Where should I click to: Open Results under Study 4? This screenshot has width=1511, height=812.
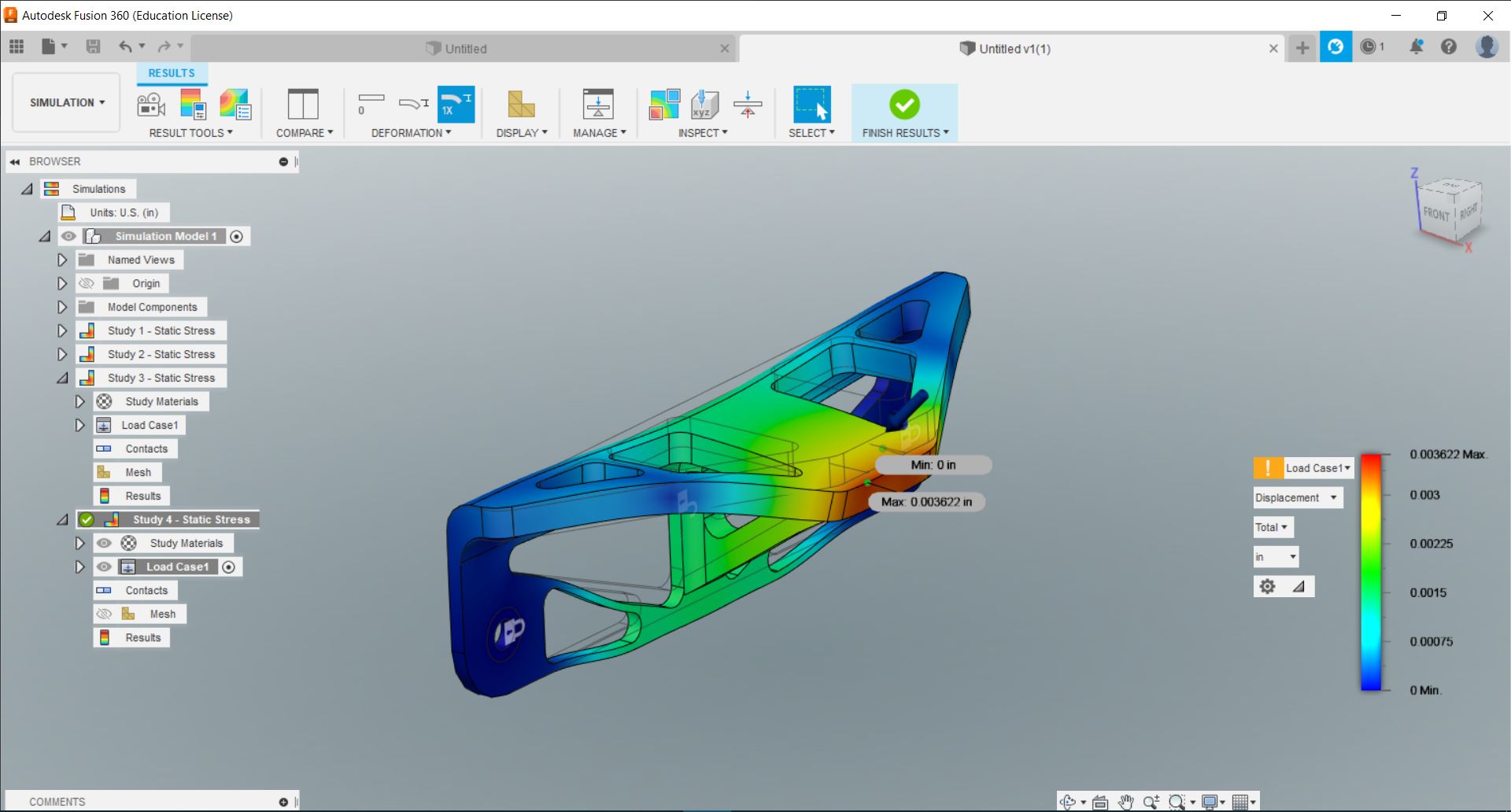click(x=142, y=637)
